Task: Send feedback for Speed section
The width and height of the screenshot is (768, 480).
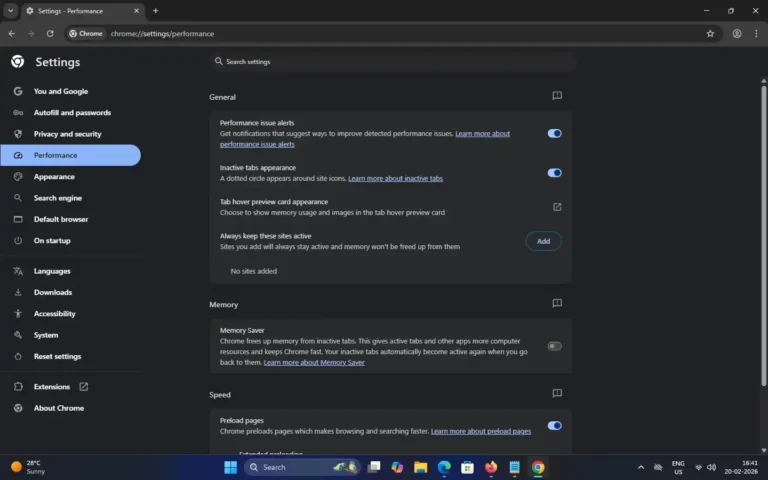Action: 557,393
